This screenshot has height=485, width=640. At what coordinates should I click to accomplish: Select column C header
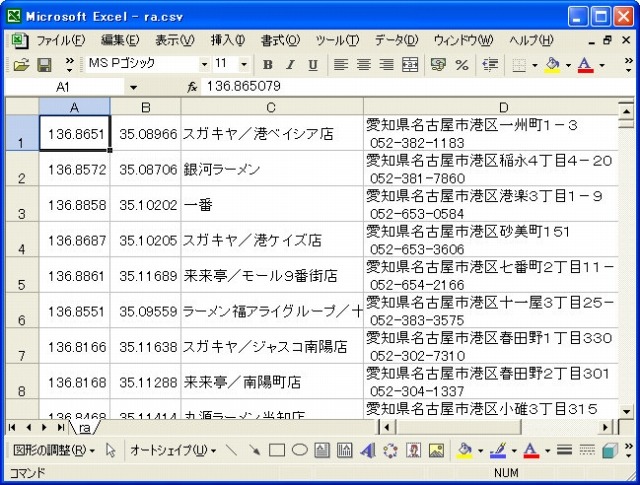pos(271,107)
